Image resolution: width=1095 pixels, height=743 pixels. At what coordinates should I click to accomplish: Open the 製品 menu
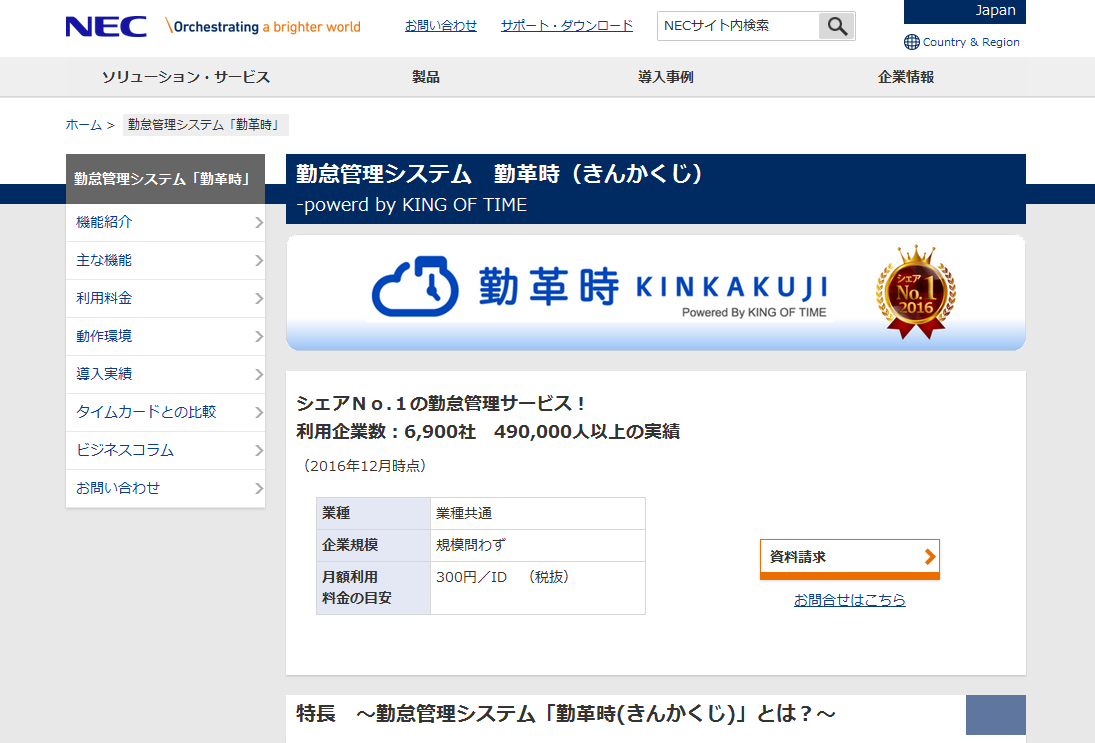426,77
